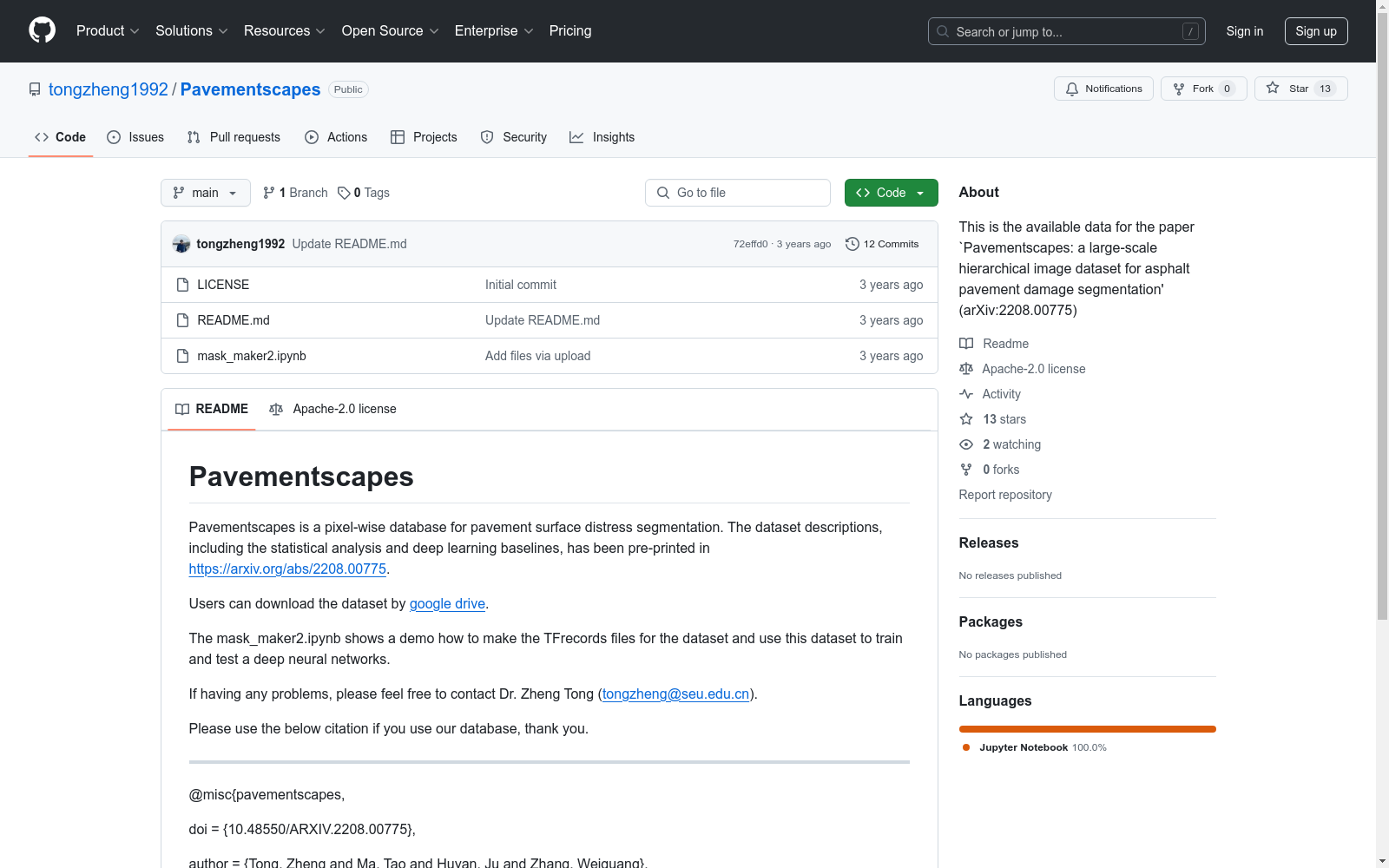Go to the Pricing page
The width and height of the screenshot is (1389, 868).
click(570, 30)
